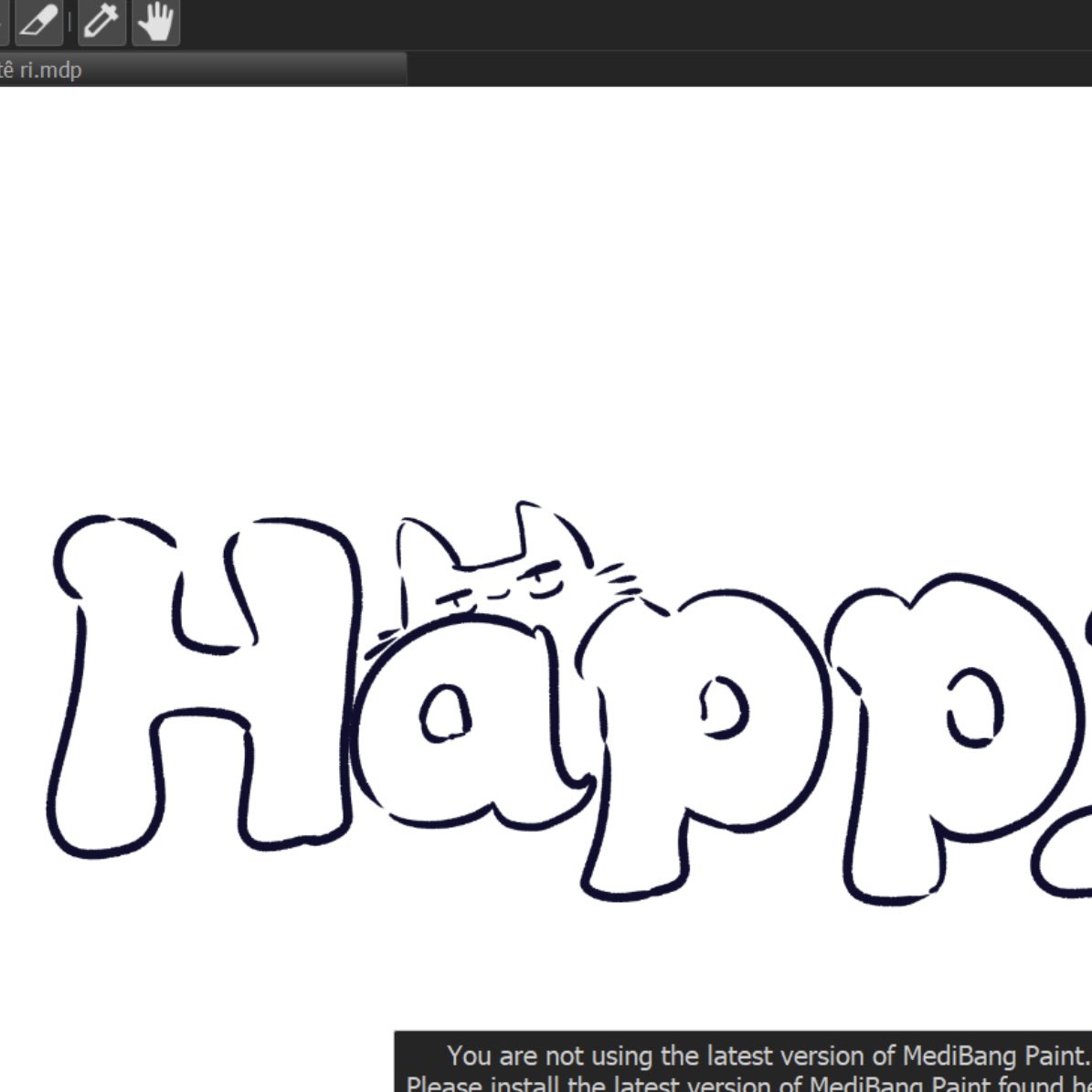Click the "You are not using the latest version" notice
The image size is (1092, 1092).
743,1062
